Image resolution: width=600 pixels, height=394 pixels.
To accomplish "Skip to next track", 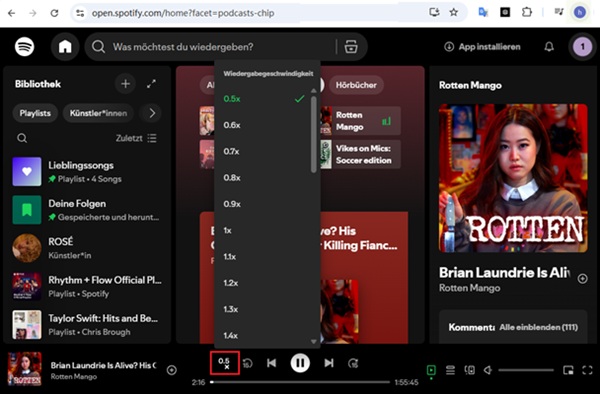I will coord(329,363).
